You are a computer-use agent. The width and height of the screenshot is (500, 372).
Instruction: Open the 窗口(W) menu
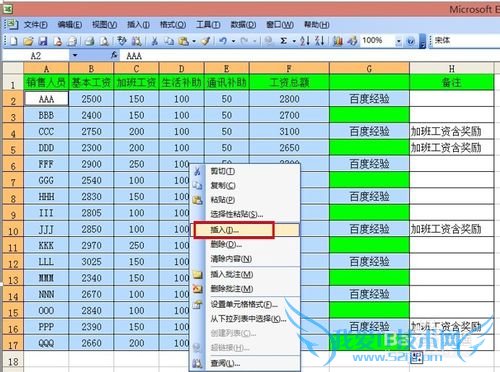(x=280, y=25)
